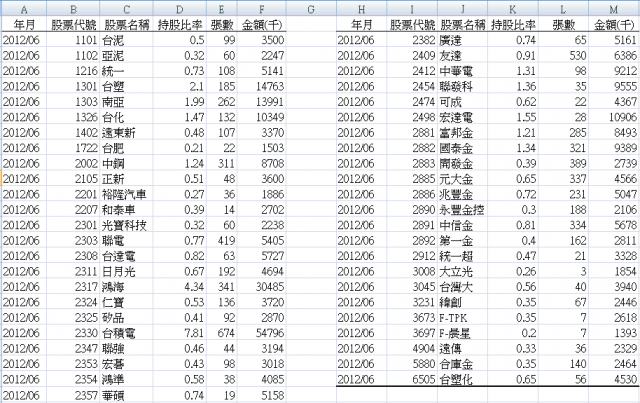Click the 華碩 stock name cell

click(x=127, y=395)
